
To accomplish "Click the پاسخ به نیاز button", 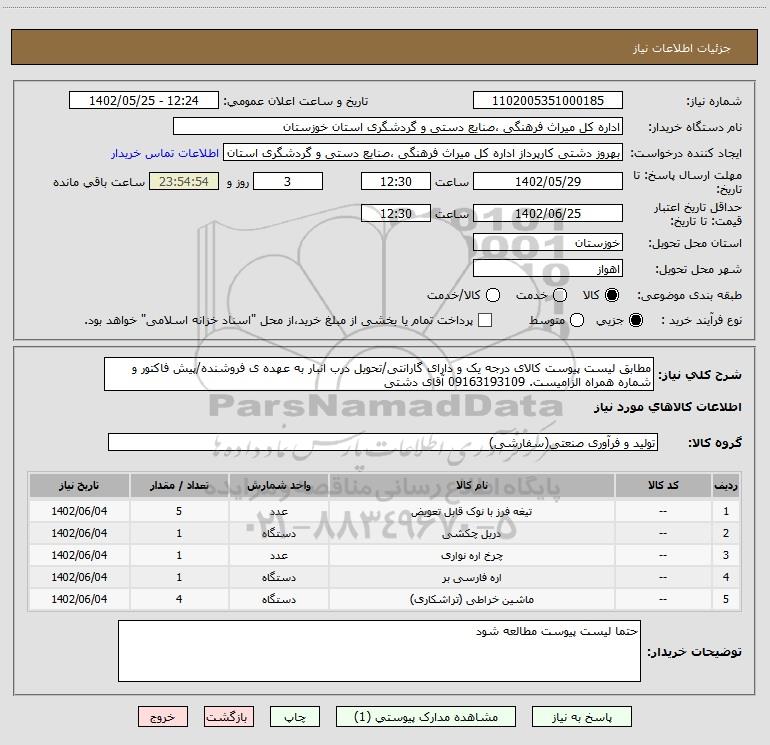I will point(582,717).
